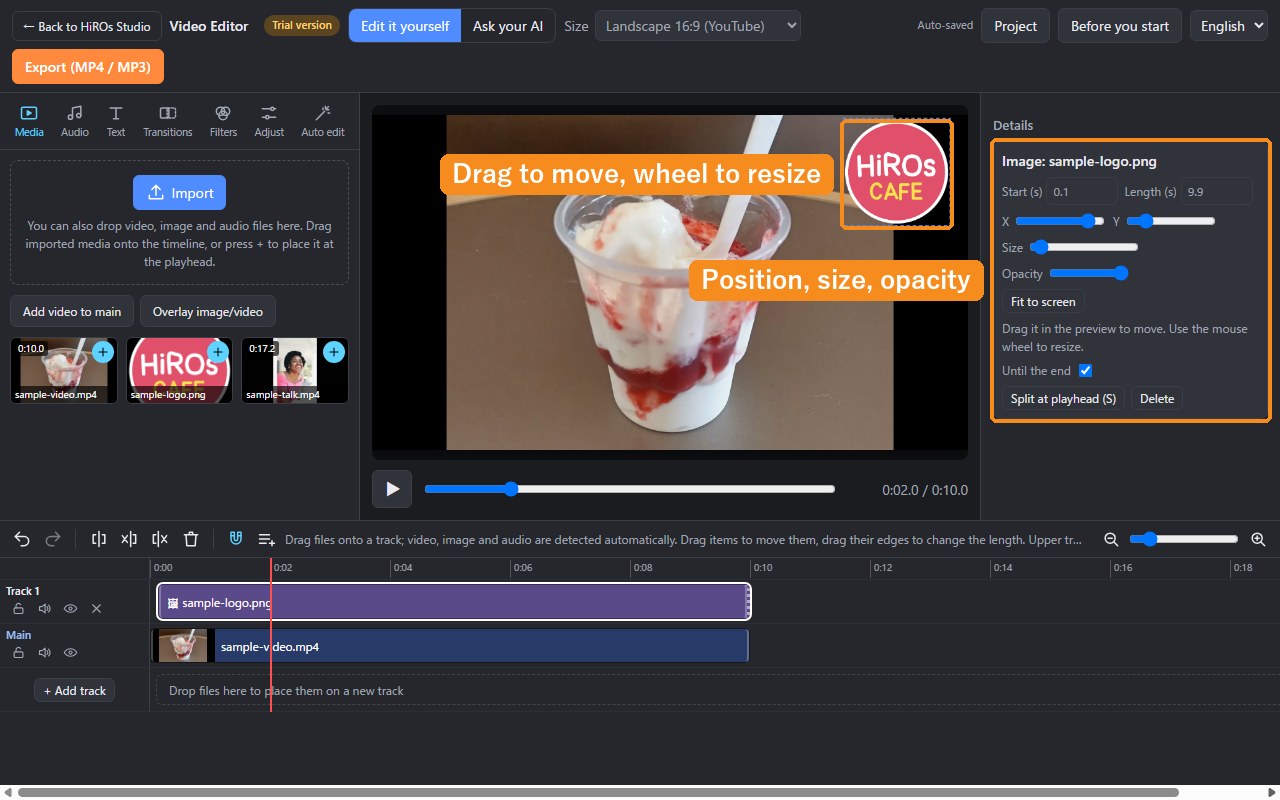Click the add track list icon
Viewport: 1280px width, 800px height.
267,539
